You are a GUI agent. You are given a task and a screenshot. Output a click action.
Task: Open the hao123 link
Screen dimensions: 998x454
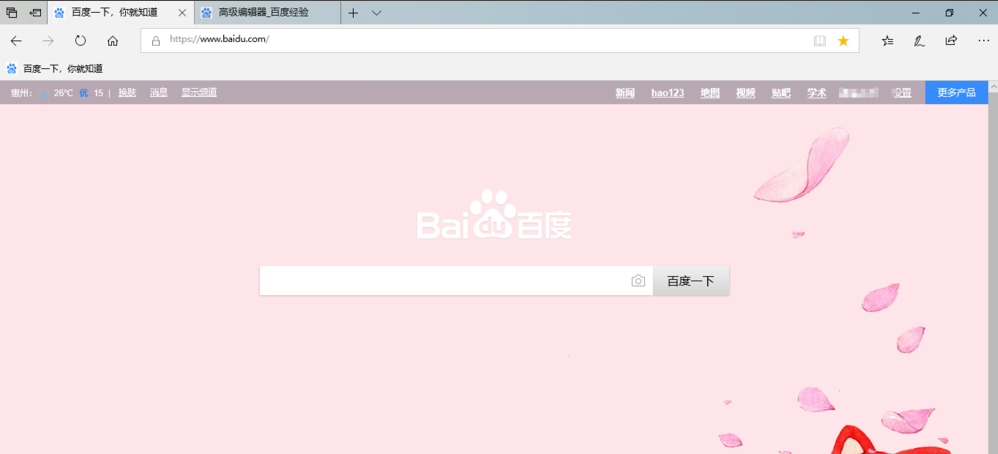(x=668, y=93)
